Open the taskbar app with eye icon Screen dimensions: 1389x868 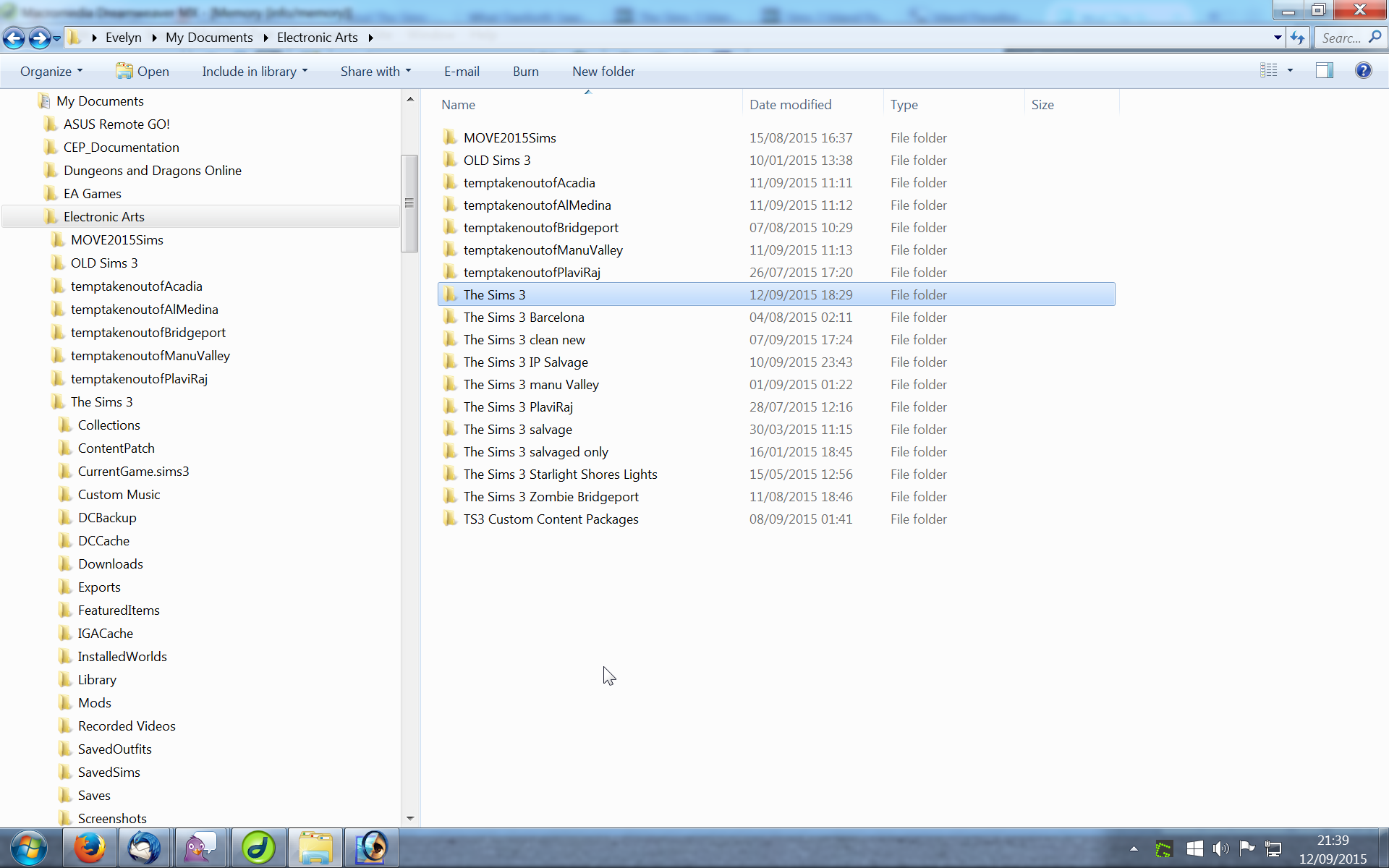[372, 848]
